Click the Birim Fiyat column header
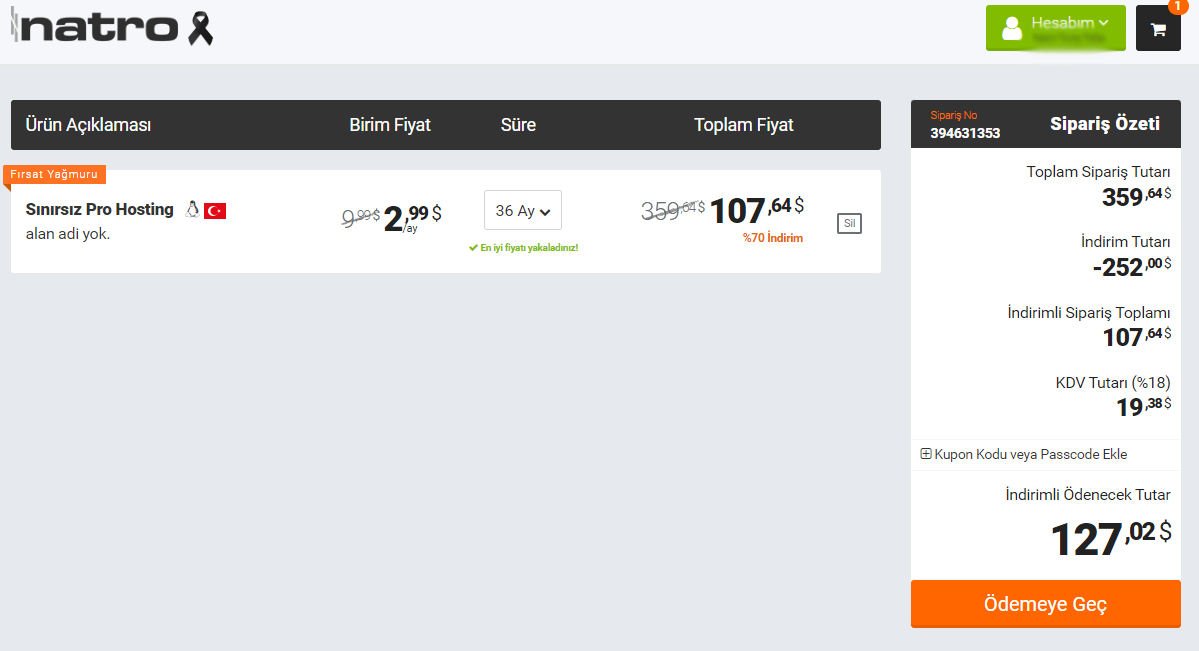1199x651 pixels. coord(390,125)
